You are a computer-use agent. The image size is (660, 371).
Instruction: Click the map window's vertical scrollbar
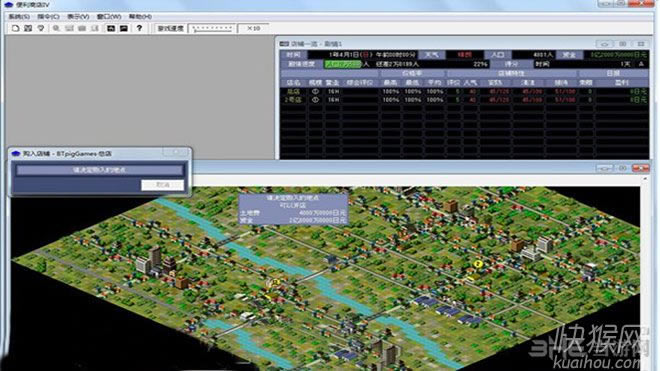(x=645, y=274)
